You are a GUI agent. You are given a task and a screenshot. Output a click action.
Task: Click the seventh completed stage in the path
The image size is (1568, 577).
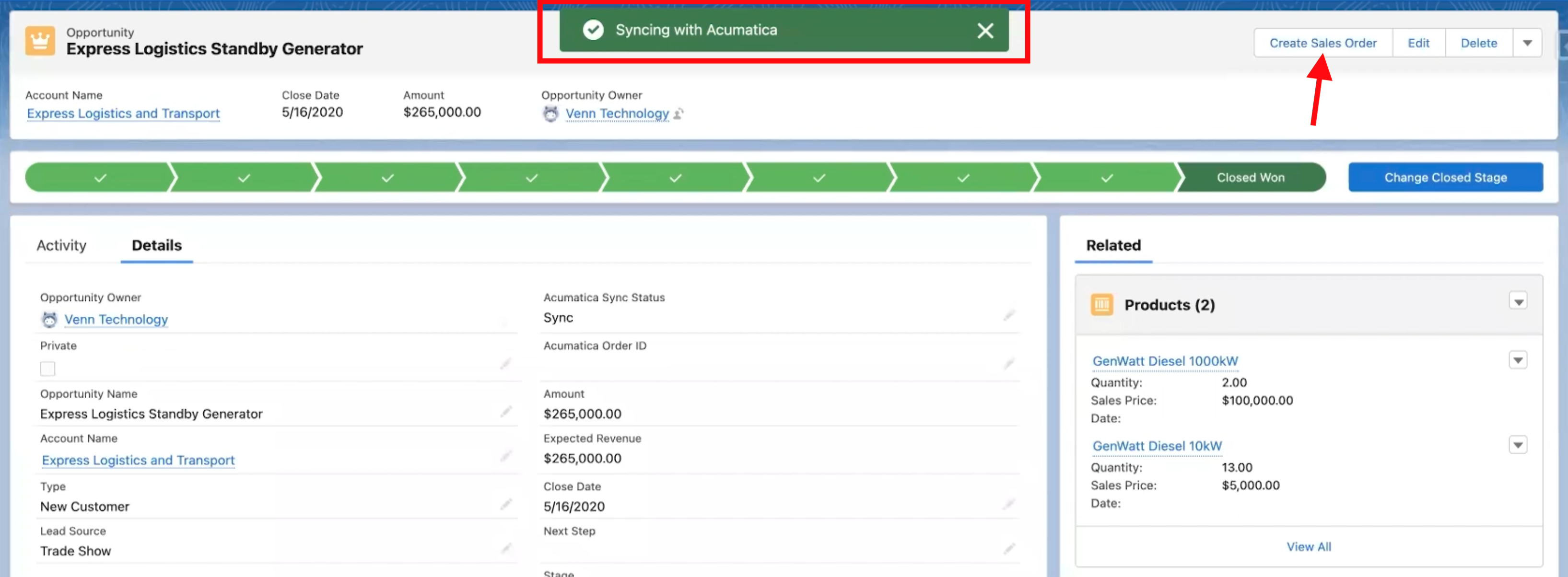pyautogui.click(x=963, y=178)
